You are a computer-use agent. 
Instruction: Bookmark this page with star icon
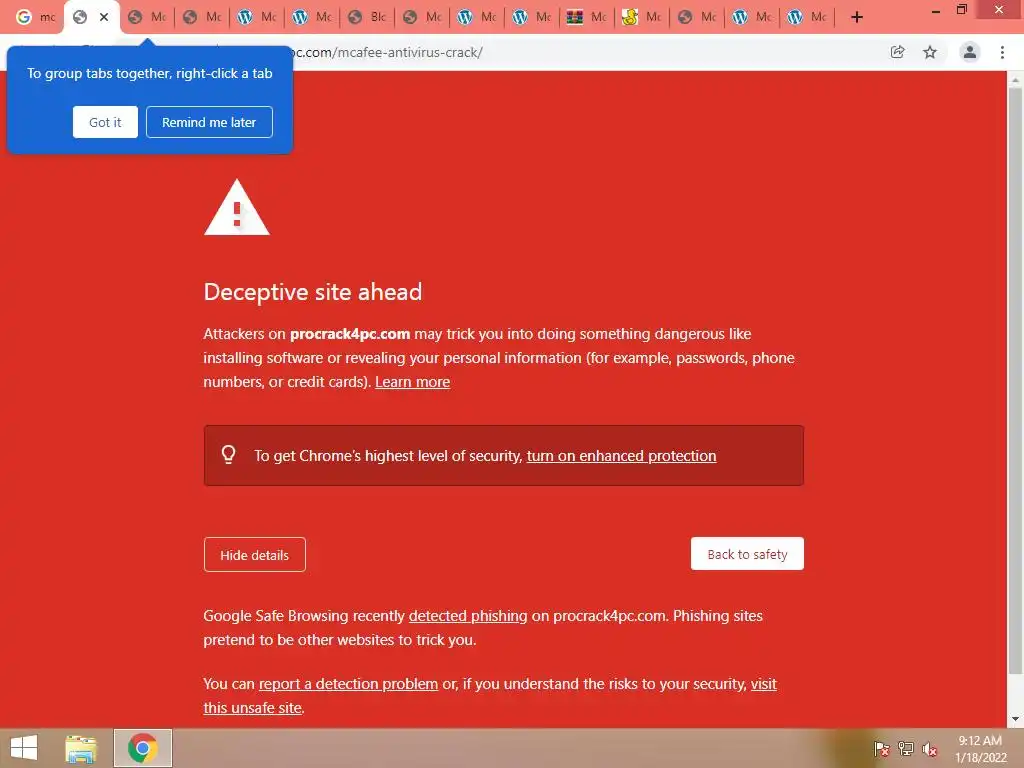click(x=930, y=52)
